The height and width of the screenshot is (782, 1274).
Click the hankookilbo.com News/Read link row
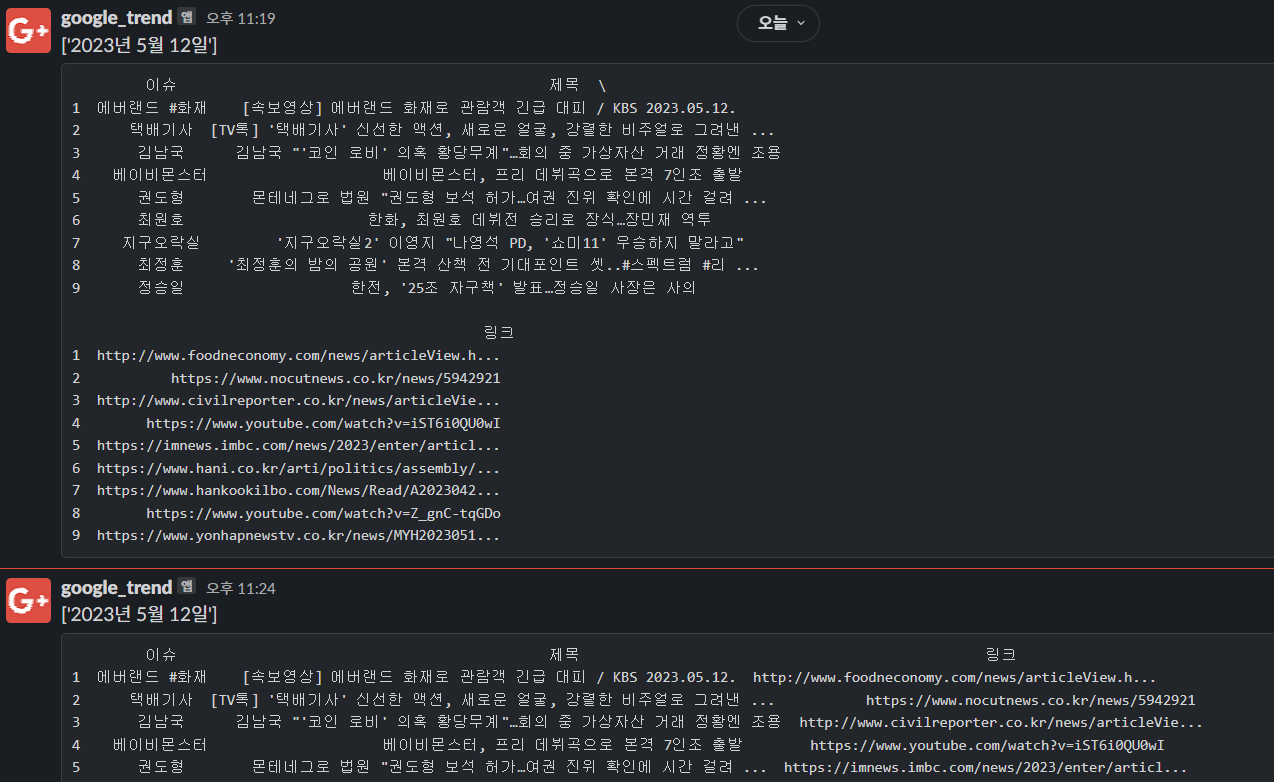pyautogui.click(x=298, y=490)
